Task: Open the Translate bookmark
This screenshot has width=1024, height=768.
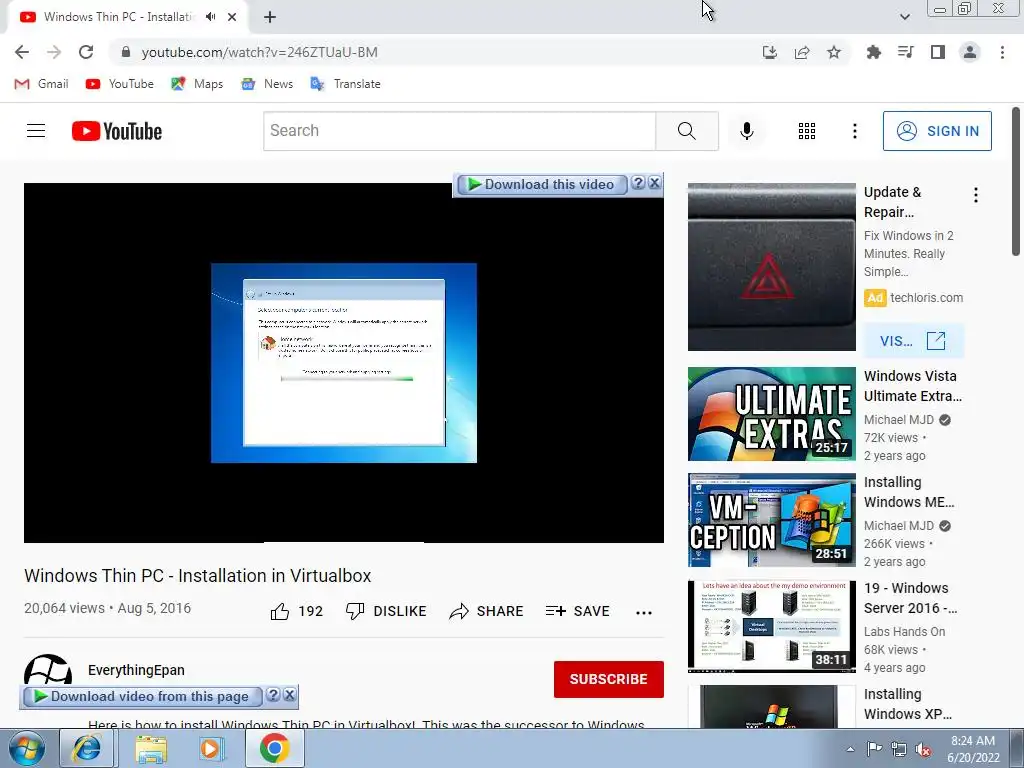Action: [345, 84]
